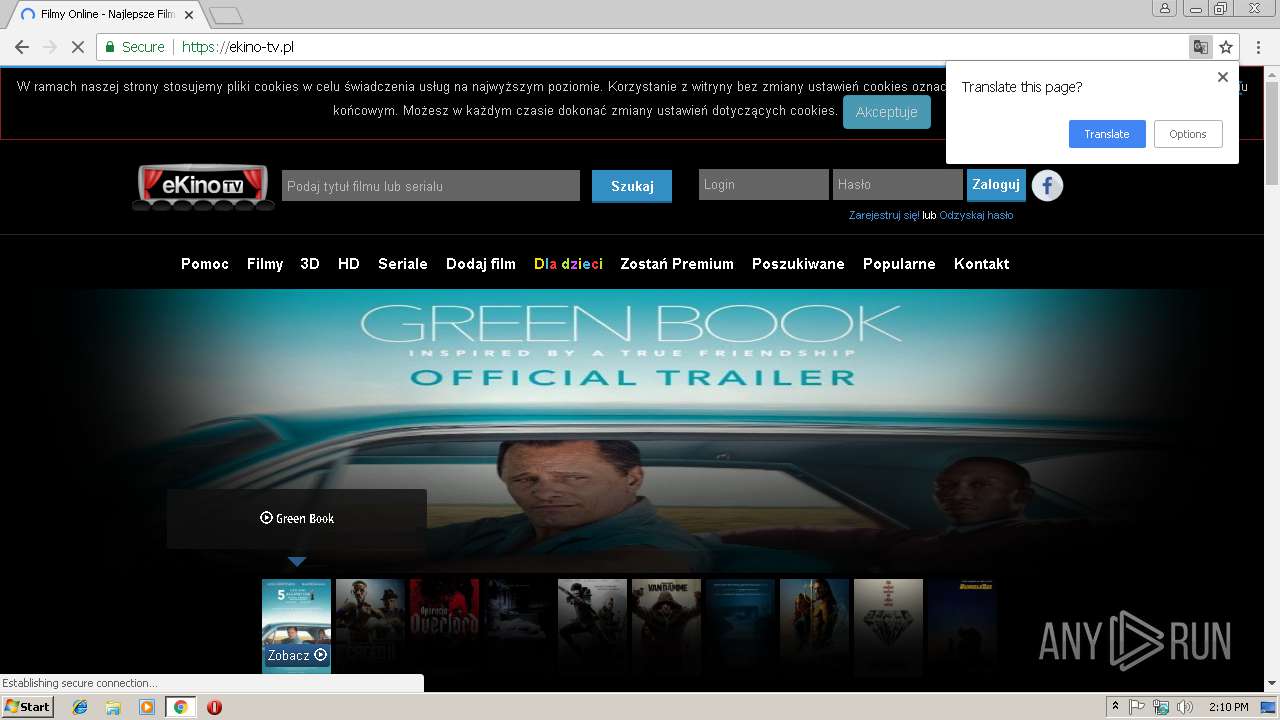Click the Chrome user profile icon
This screenshot has height=720, width=1280.
tap(1164, 9)
